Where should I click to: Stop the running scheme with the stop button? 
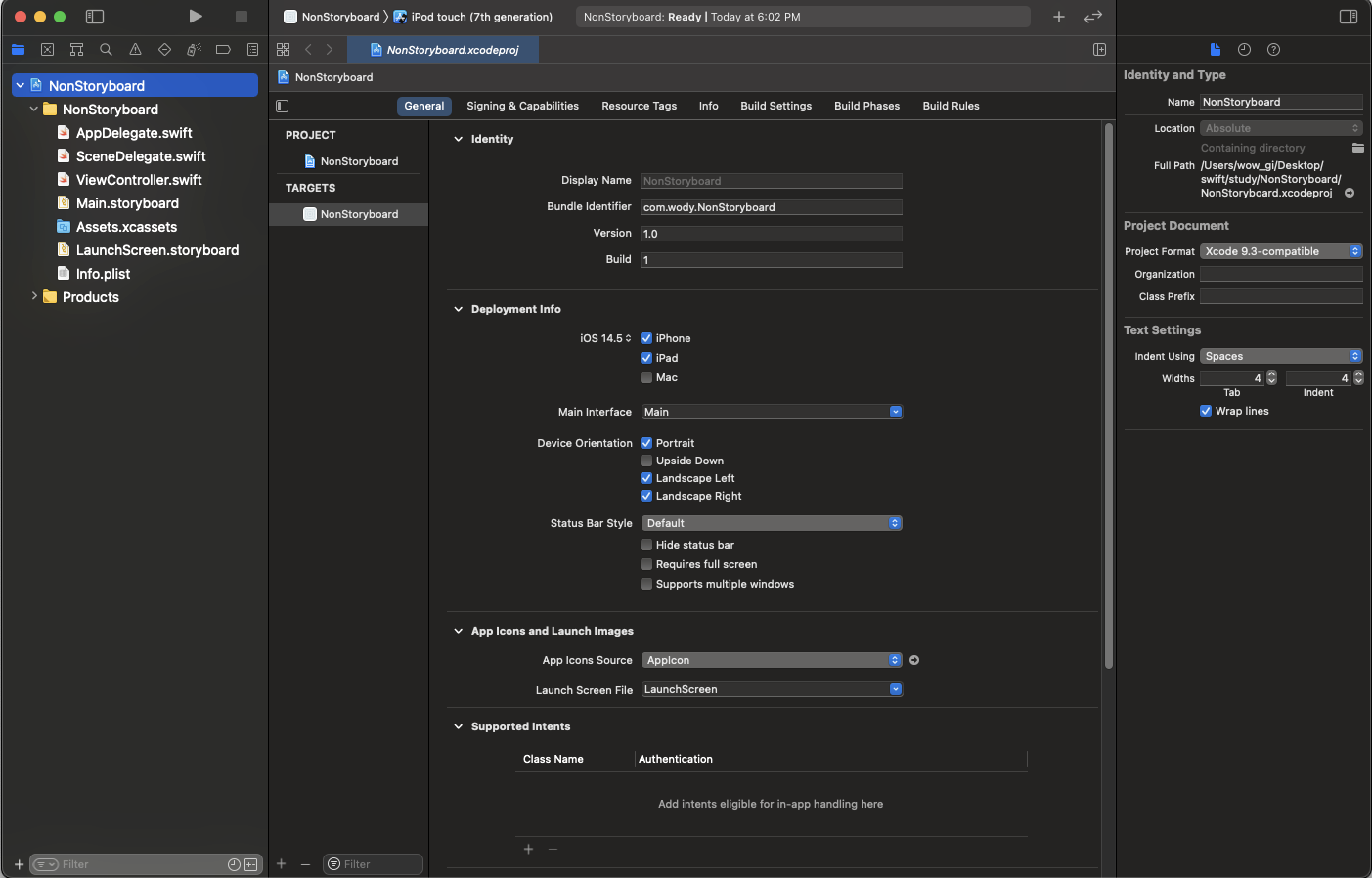coord(242,17)
